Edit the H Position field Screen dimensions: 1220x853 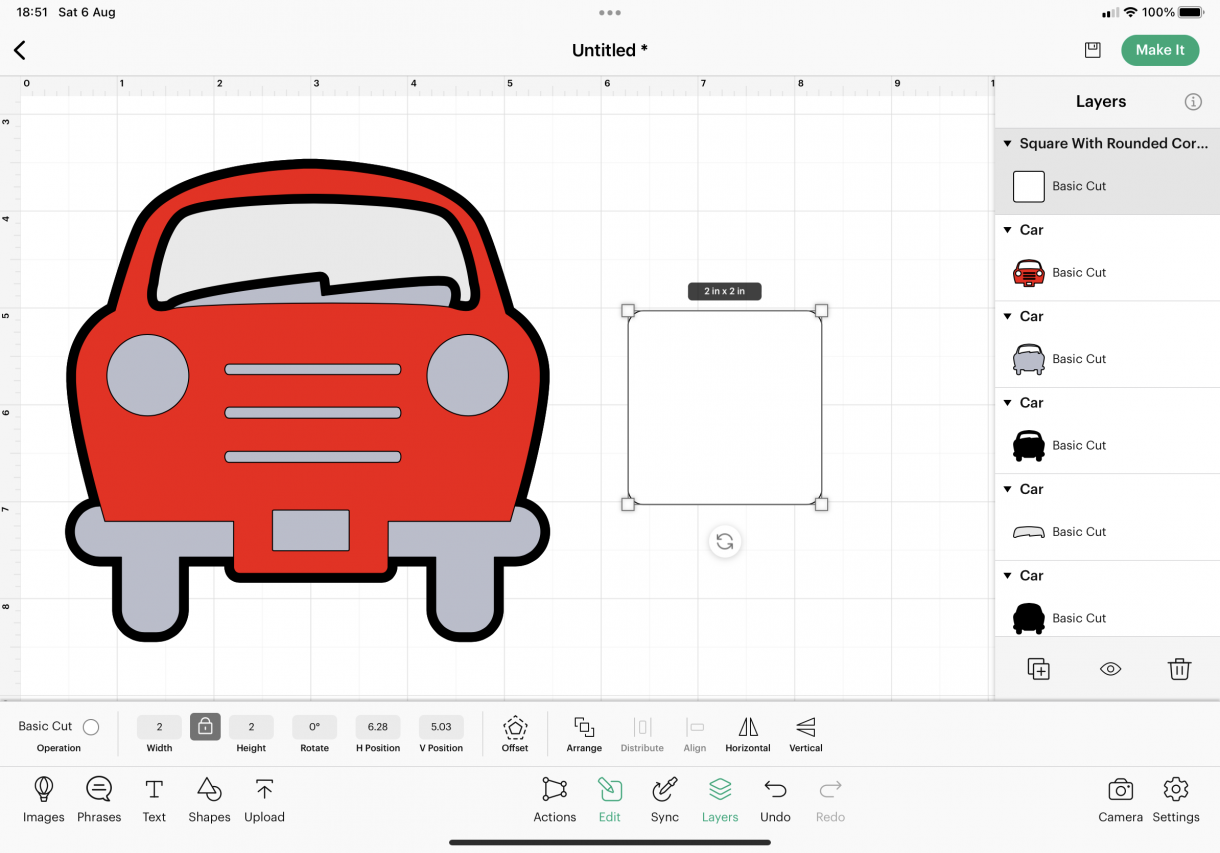[x=378, y=727]
